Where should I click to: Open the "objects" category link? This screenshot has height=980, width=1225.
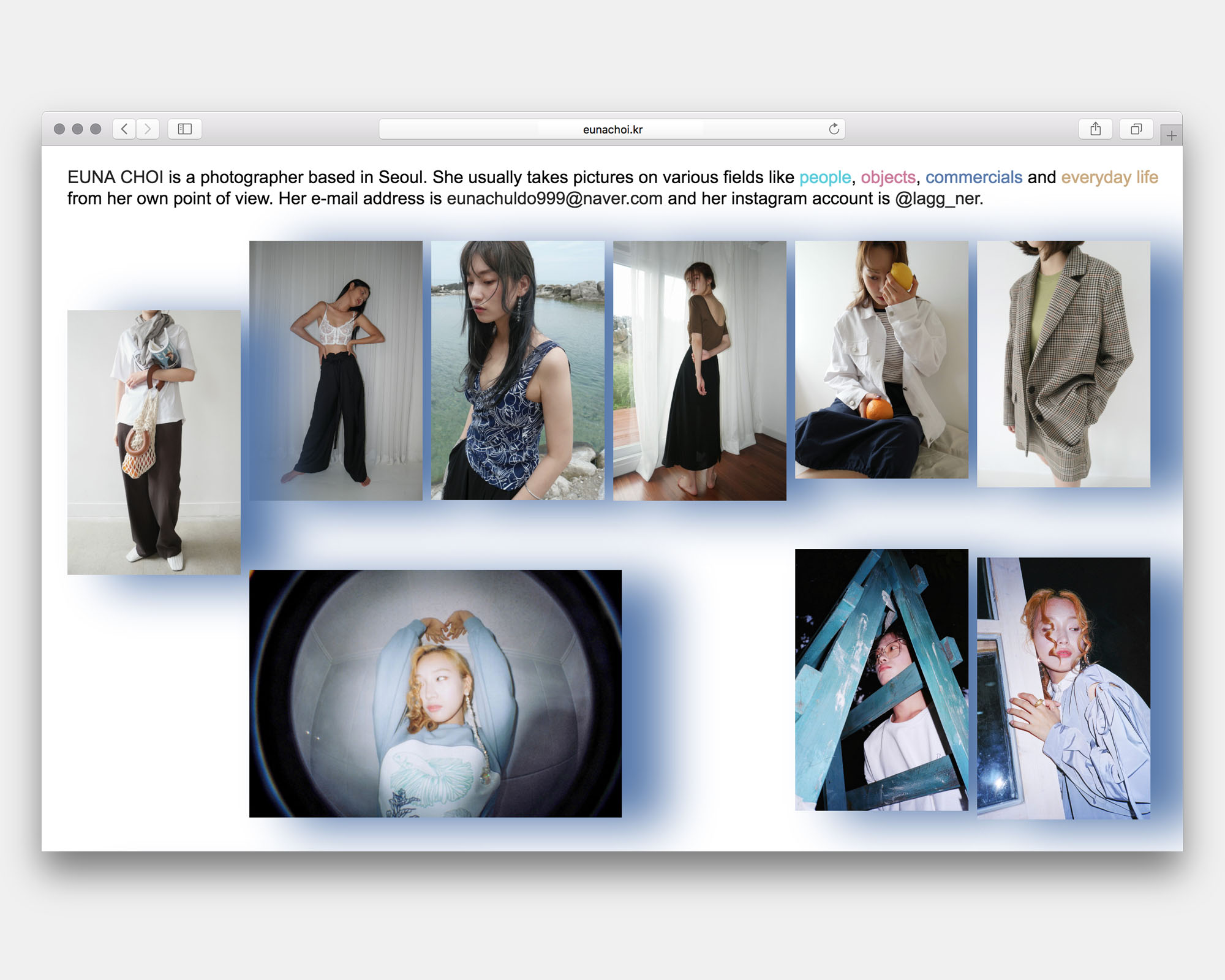click(x=888, y=177)
